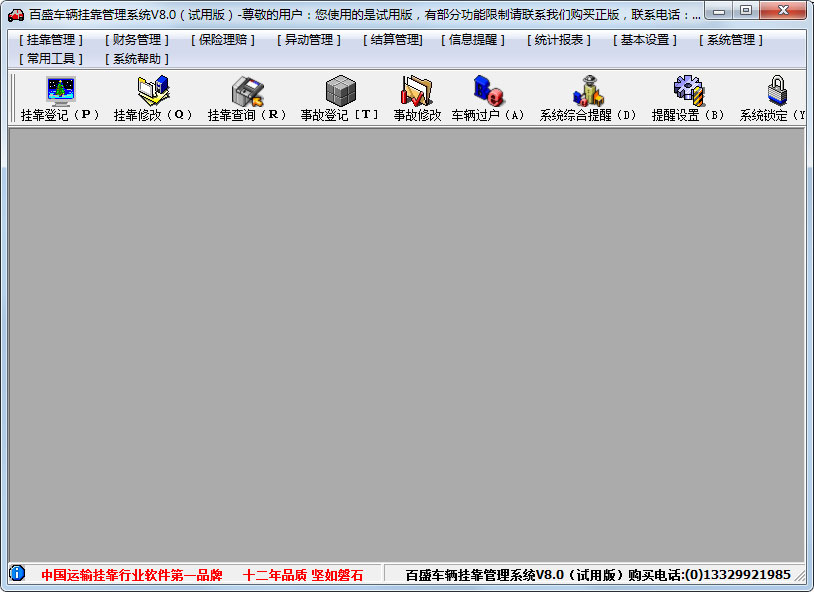Open the 常用工具 menu

pos(51,59)
